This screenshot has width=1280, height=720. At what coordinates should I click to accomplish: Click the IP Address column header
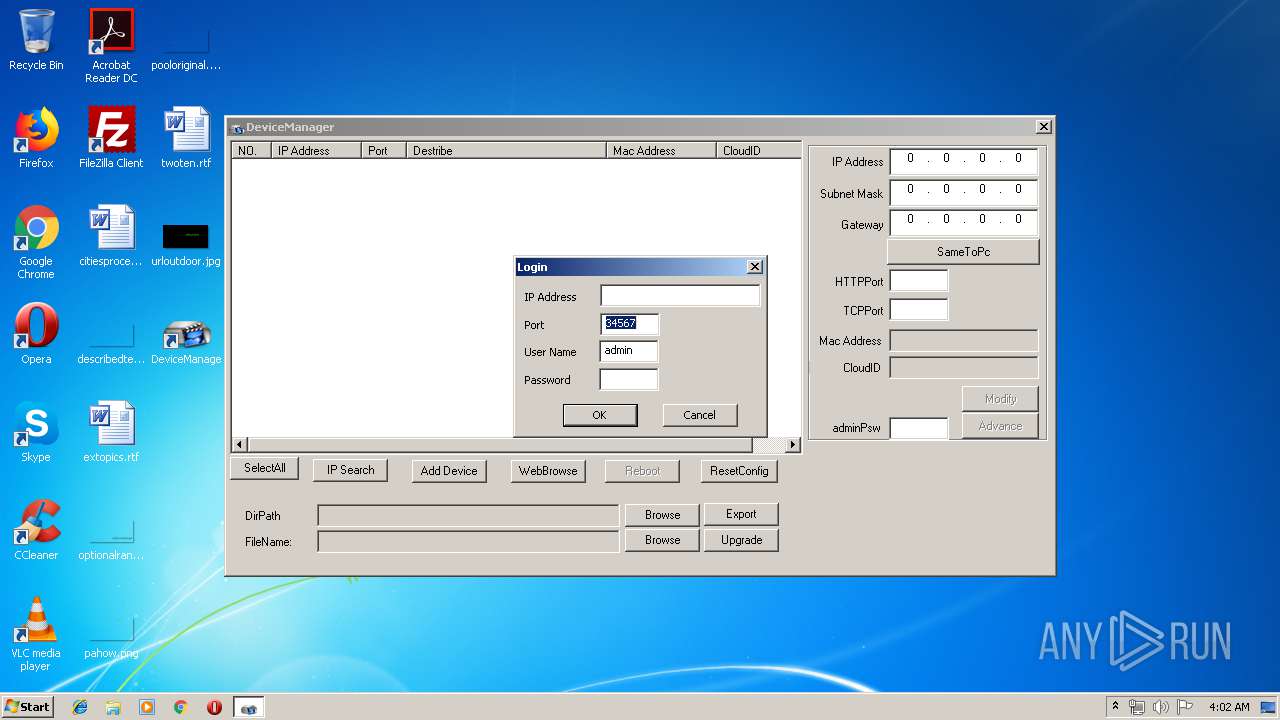point(316,151)
